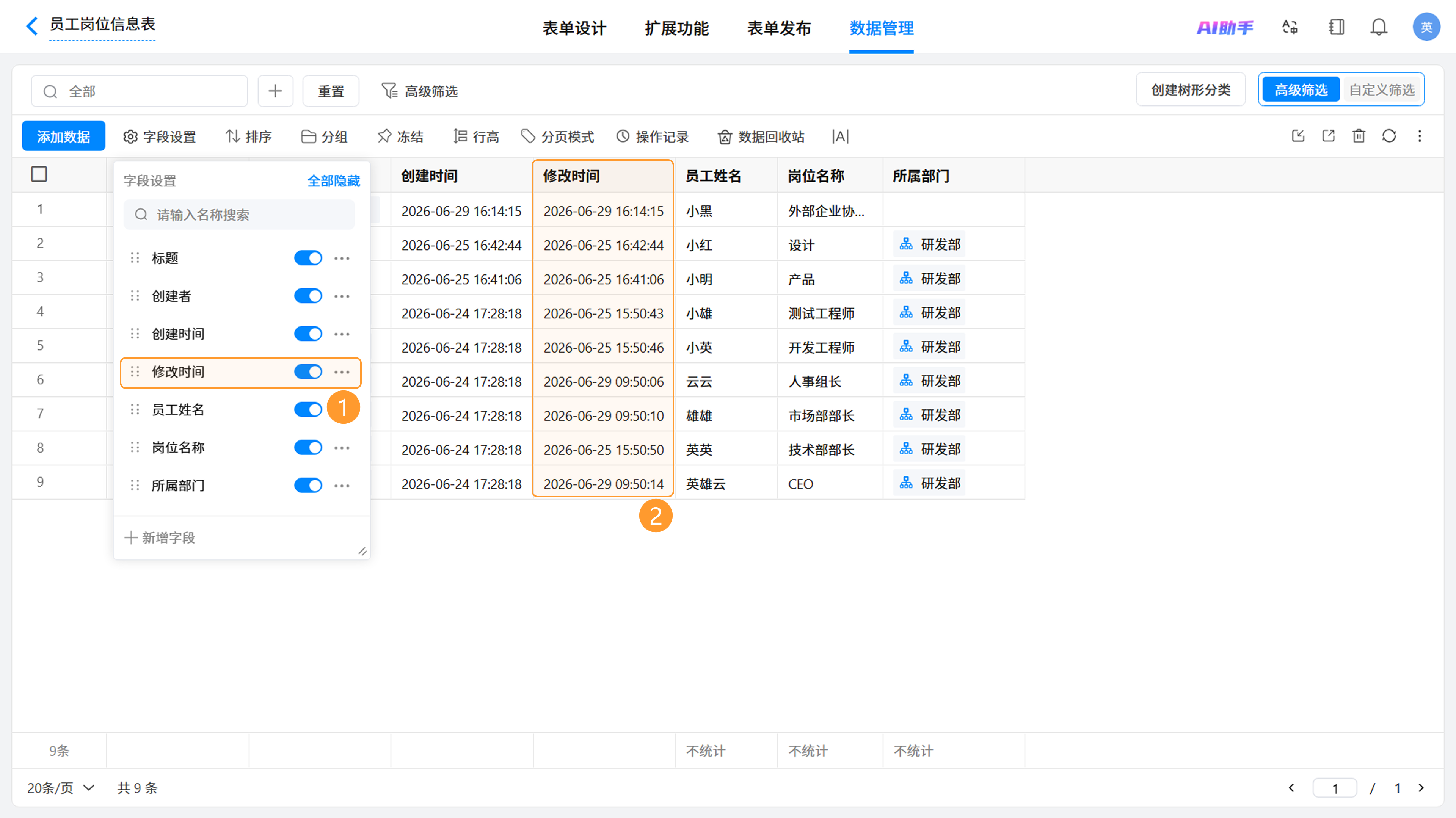Switch to 扩展功能 tab
This screenshot has height=818, width=1456.
[676, 28]
